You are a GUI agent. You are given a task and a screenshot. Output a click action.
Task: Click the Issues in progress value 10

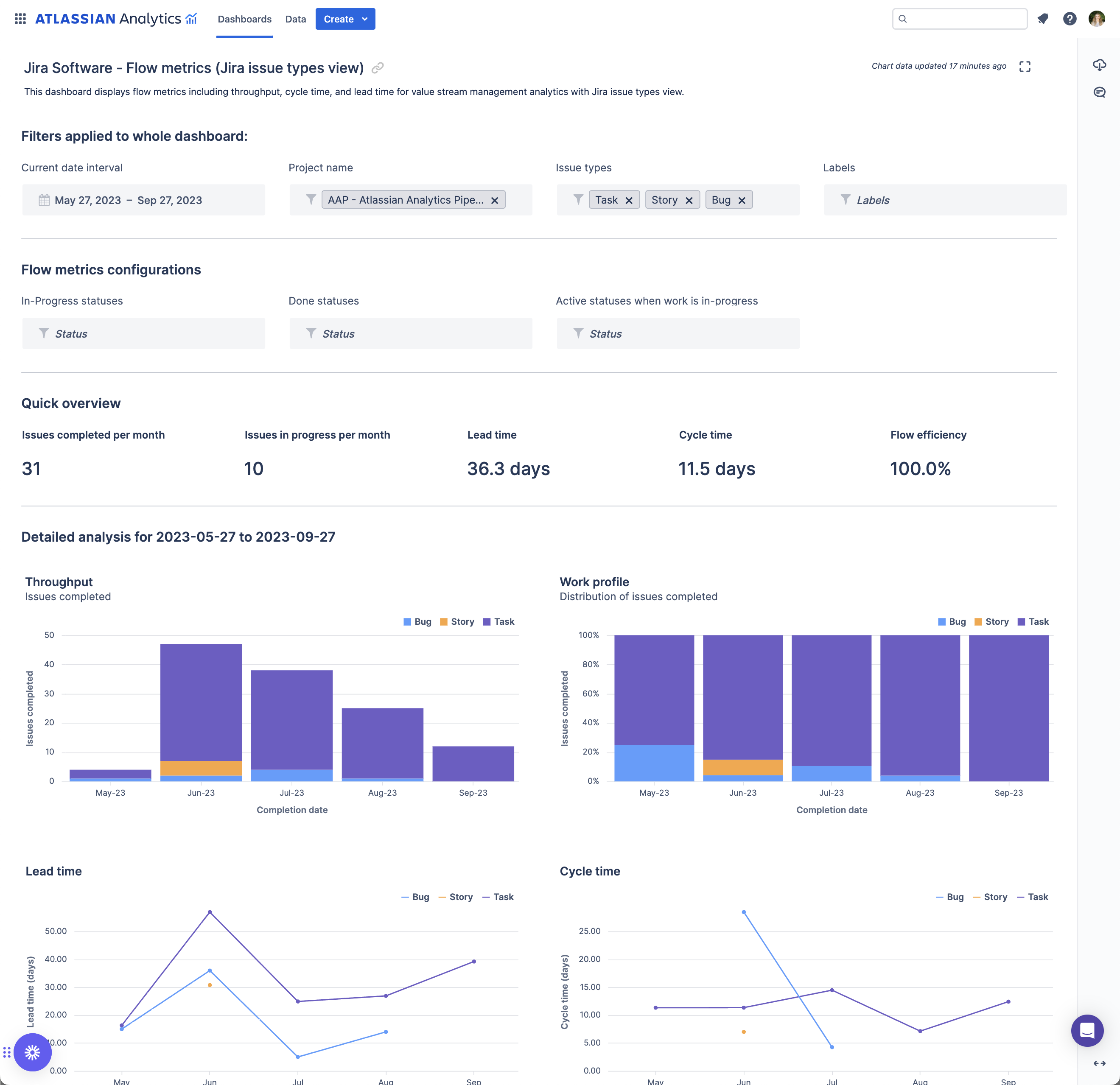(x=254, y=469)
